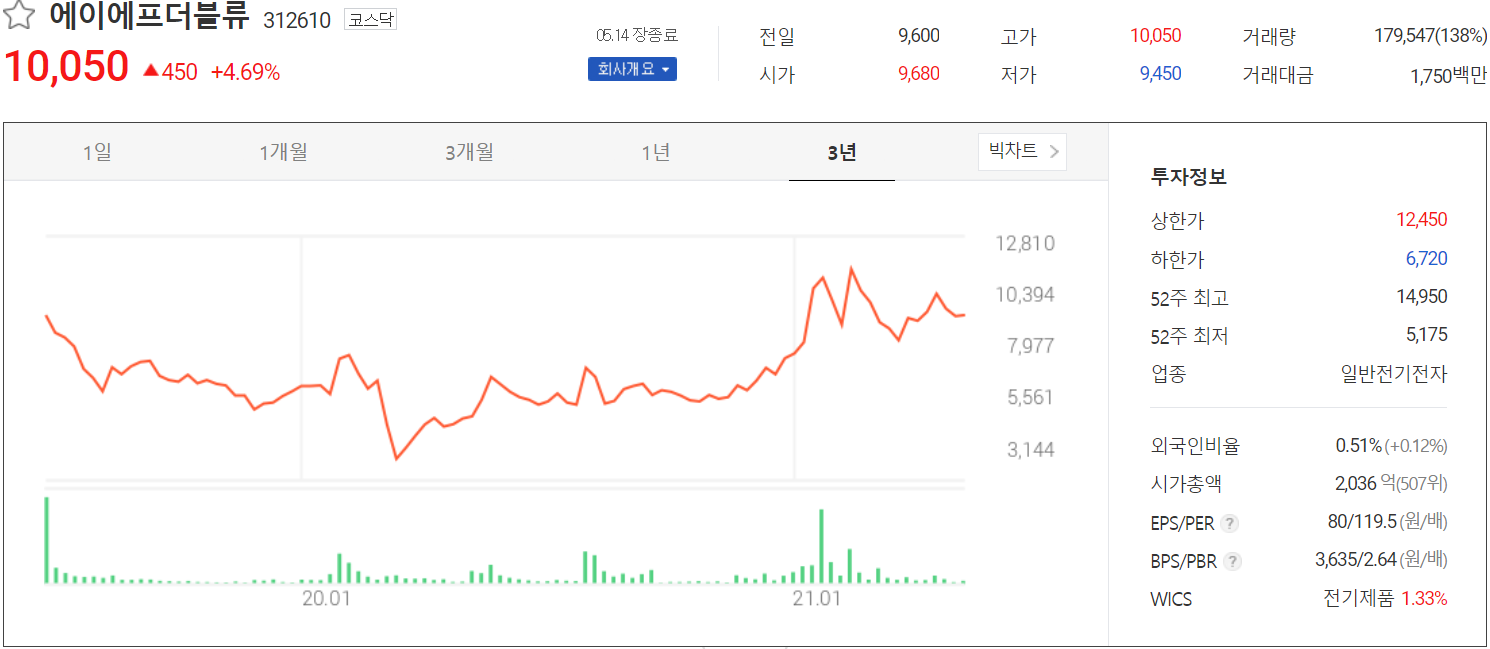
Task: Click 시가 value 9,680
Action: [919, 73]
